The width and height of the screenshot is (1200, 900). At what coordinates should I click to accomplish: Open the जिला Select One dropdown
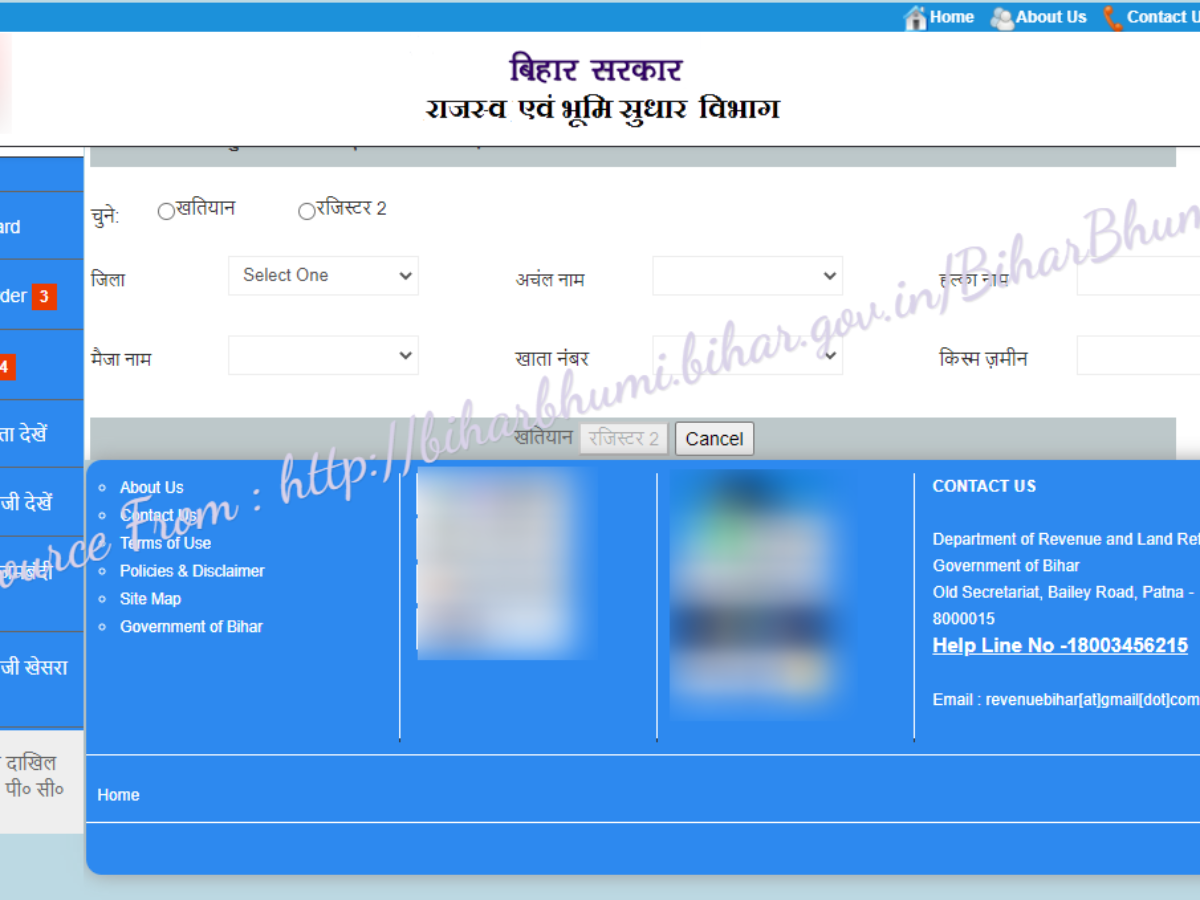323,276
